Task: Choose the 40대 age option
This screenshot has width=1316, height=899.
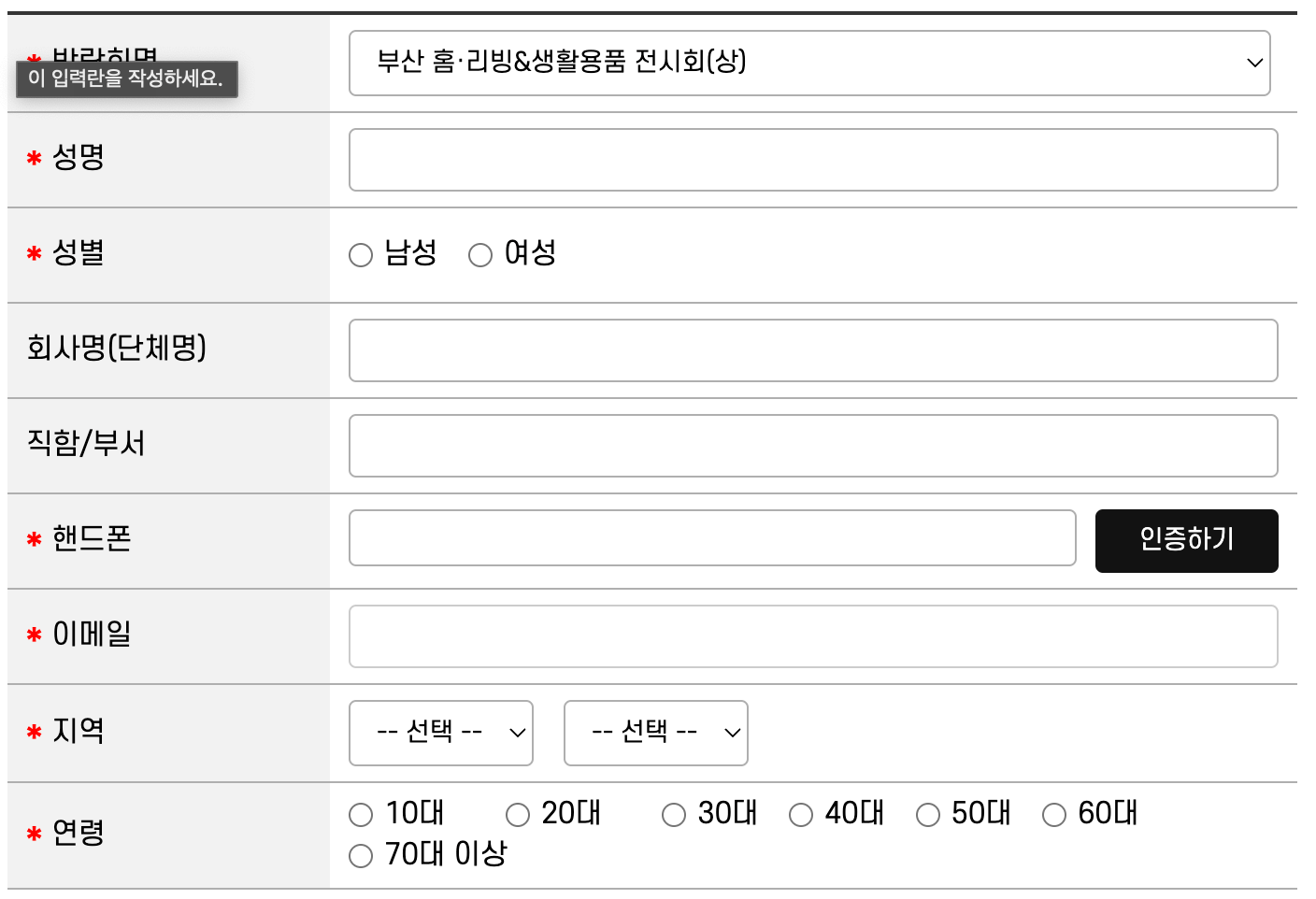Action: [x=801, y=815]
